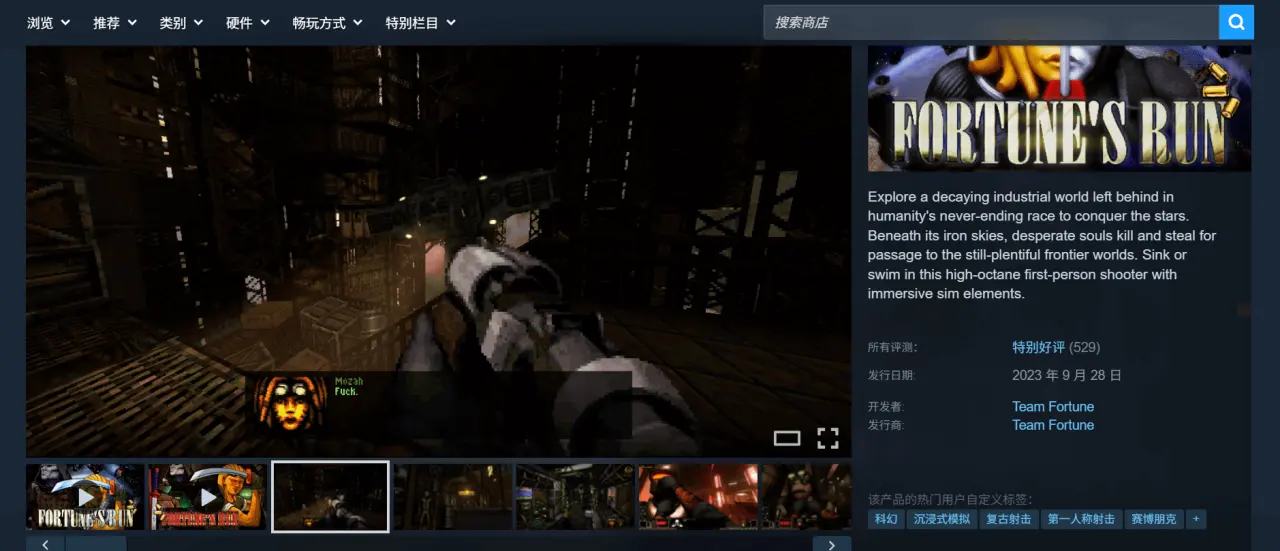Image resolution: width=1280 pixels, height=551 pixels.
Task: Expand the 类别 menu
Action: [x=181, y=23]
